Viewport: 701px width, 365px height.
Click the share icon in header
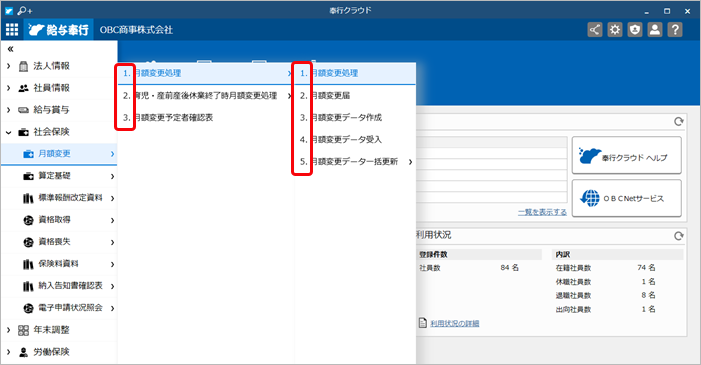[595, 30]
